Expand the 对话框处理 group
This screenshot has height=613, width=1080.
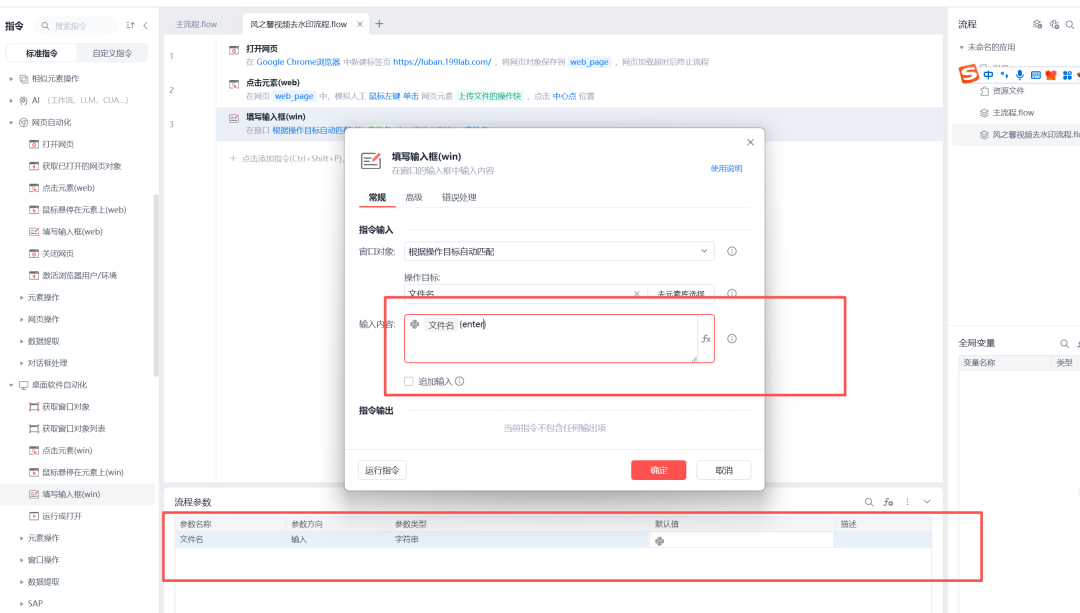tap(21, 363)
